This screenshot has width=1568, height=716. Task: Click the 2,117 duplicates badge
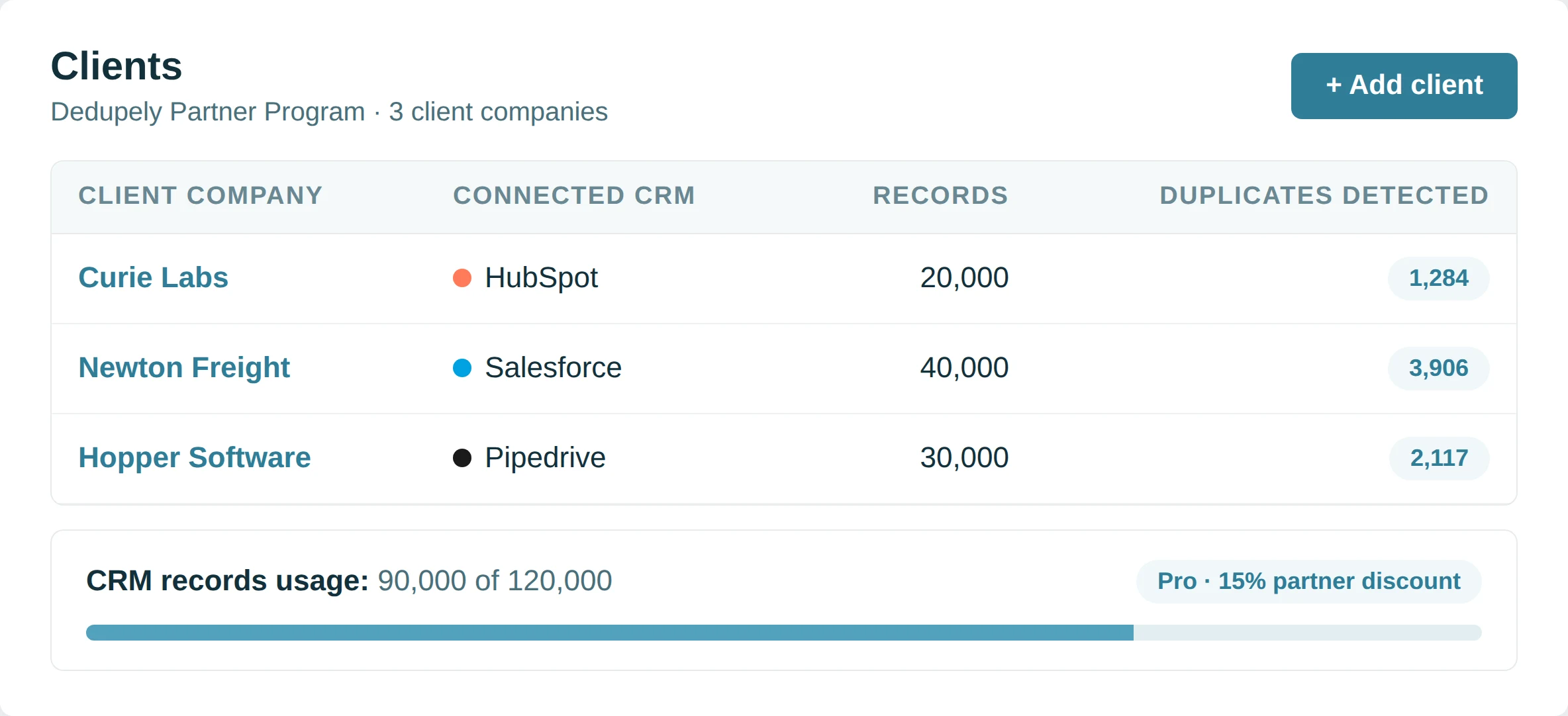click(1439, 459)
